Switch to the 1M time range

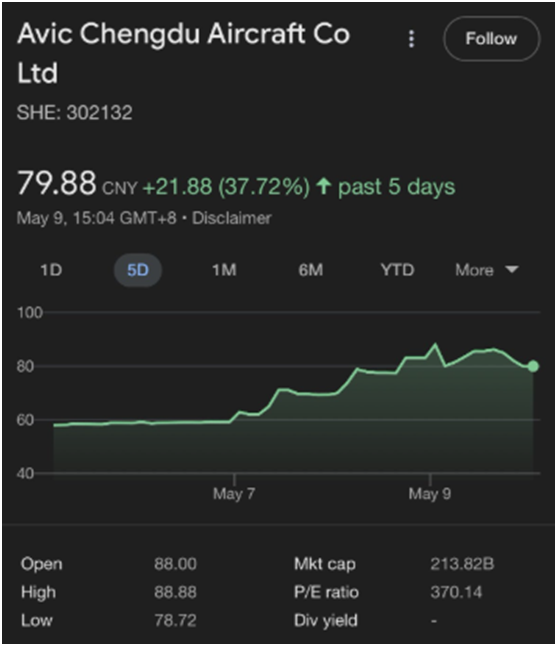(224, 270)
